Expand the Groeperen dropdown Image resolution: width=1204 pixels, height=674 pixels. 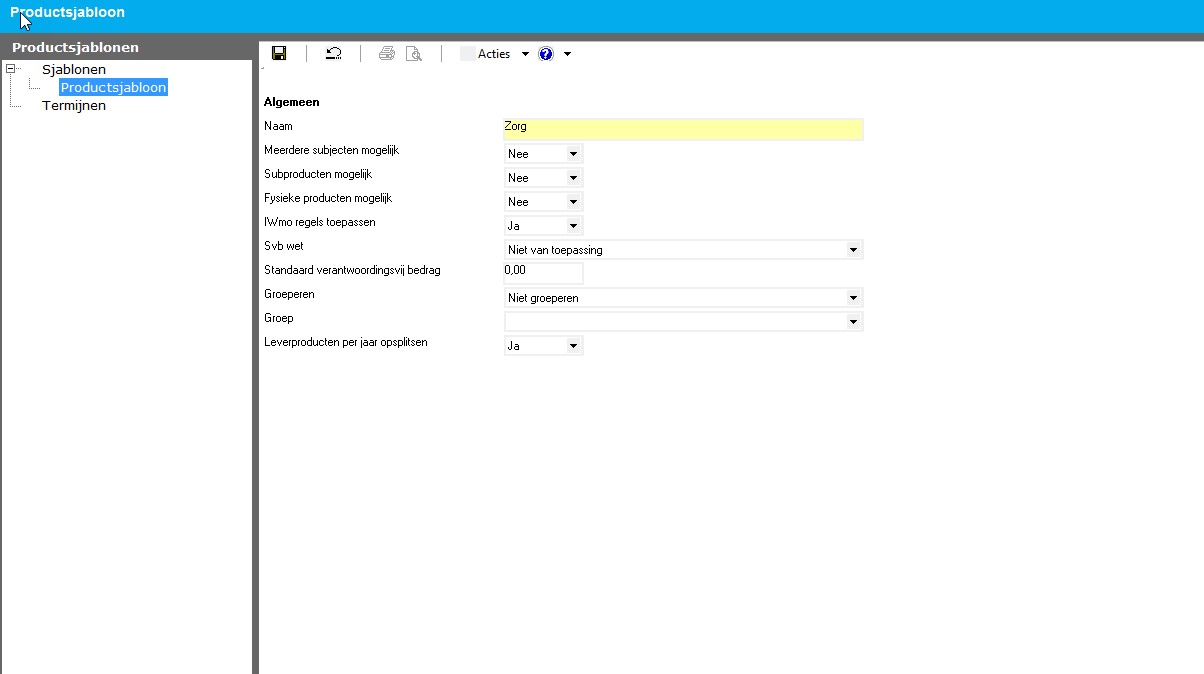853,298
